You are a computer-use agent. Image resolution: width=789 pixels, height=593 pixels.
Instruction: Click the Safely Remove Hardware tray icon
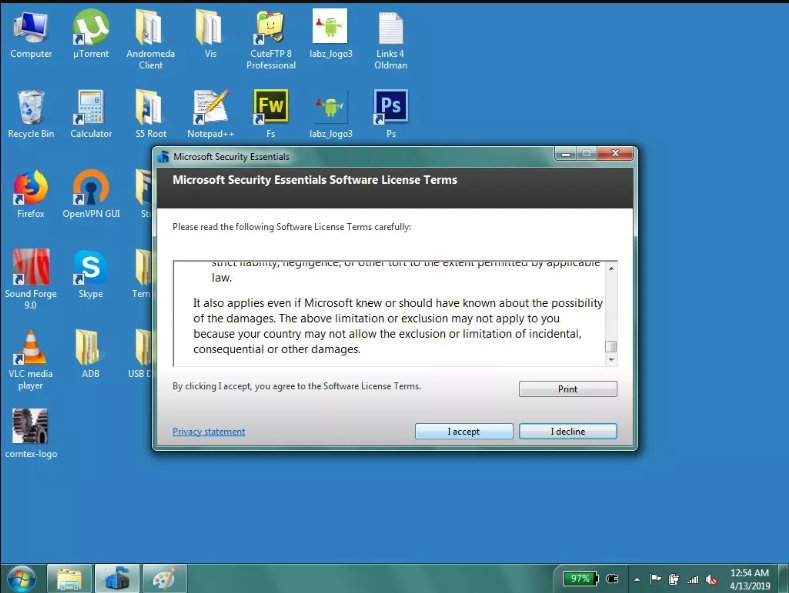point(674,579)
